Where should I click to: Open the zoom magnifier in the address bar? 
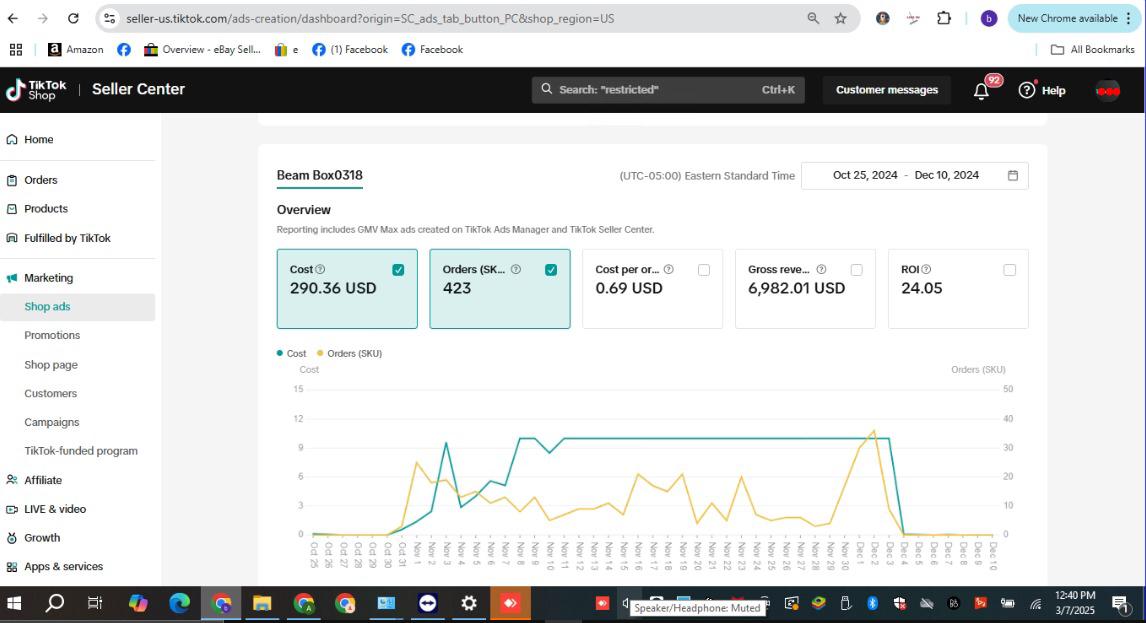point(813,18)
